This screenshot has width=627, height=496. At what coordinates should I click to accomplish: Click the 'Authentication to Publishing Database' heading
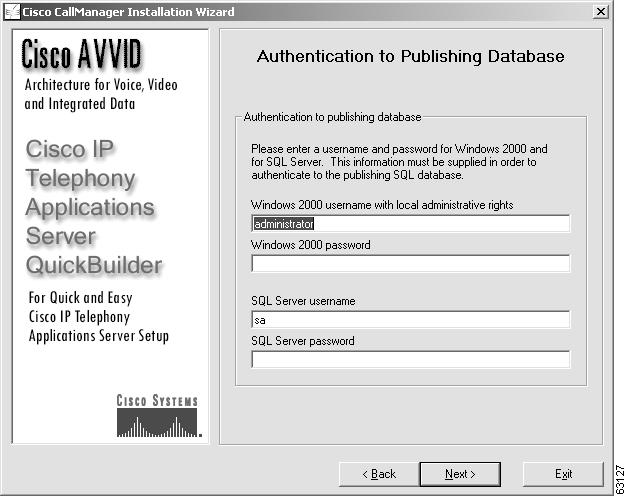point(411,56)
